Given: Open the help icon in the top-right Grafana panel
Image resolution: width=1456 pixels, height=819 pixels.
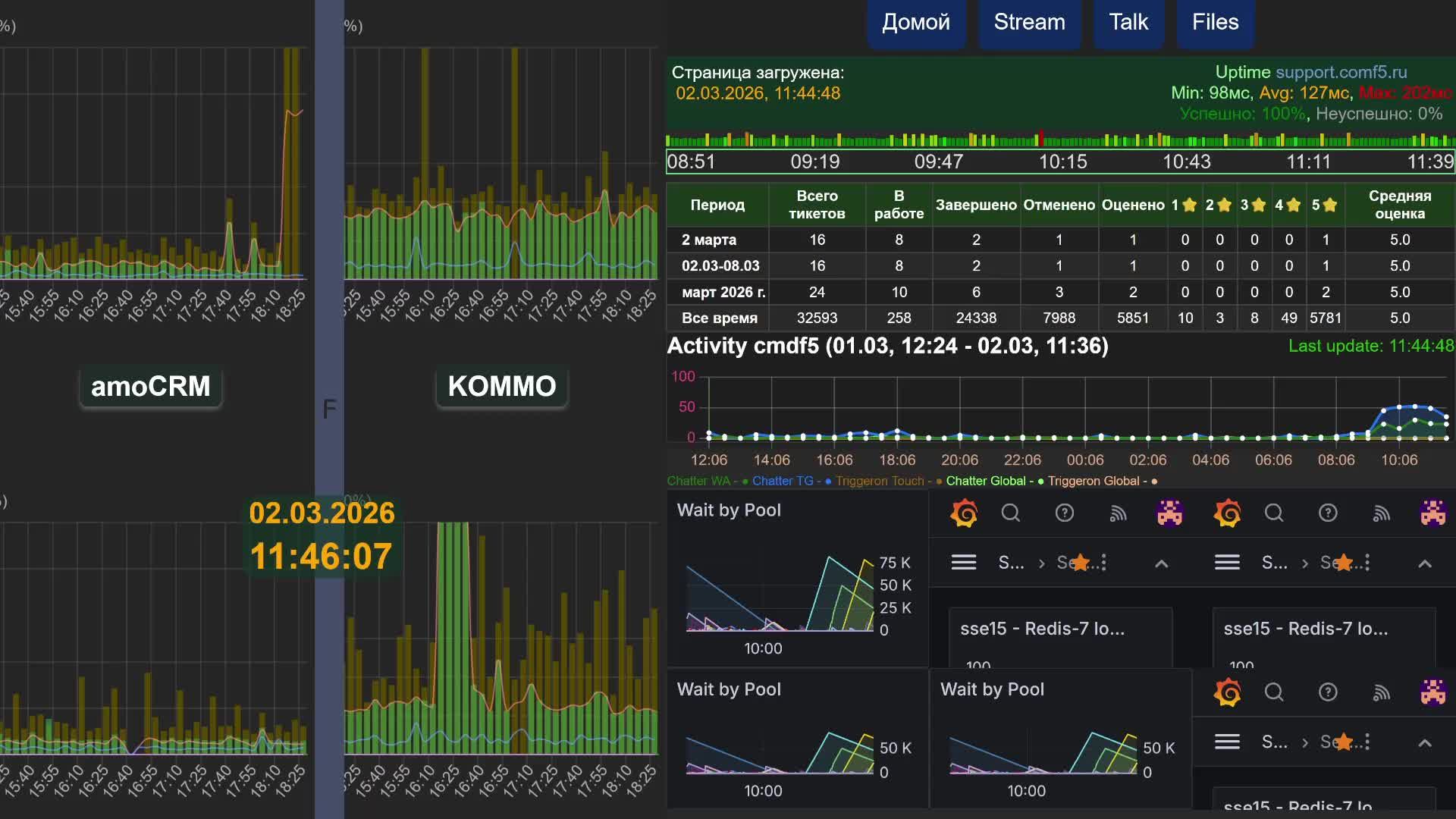Looking at the screenshot, I should point(1327,513).
